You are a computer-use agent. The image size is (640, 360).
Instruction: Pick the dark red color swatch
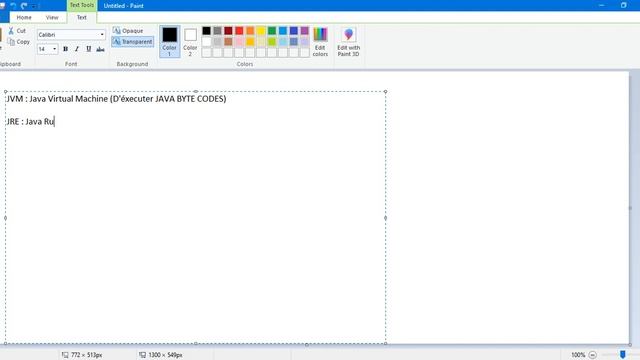[228, 31]
